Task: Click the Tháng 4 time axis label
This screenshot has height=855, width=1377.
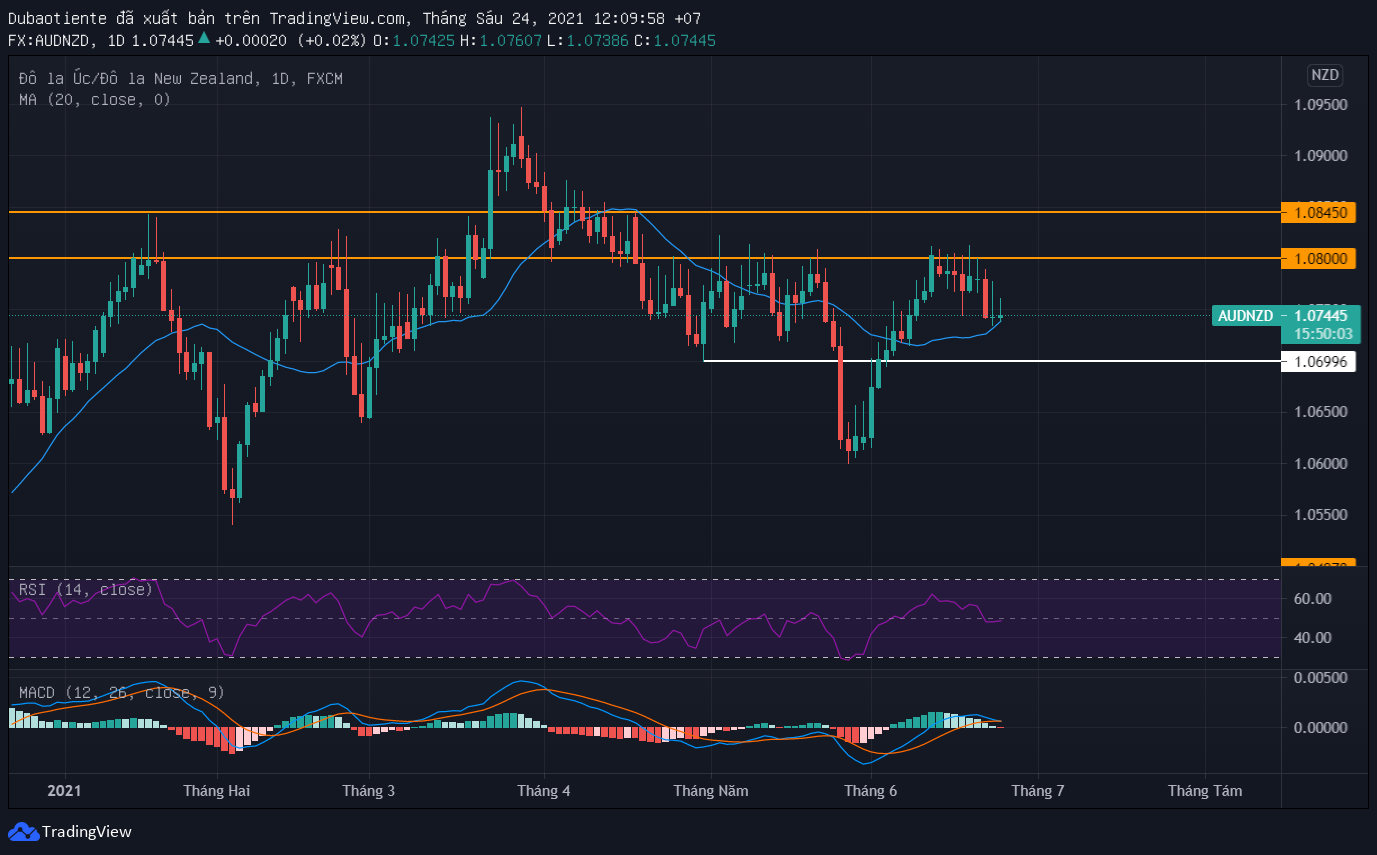Action: [x=544, y=790]
